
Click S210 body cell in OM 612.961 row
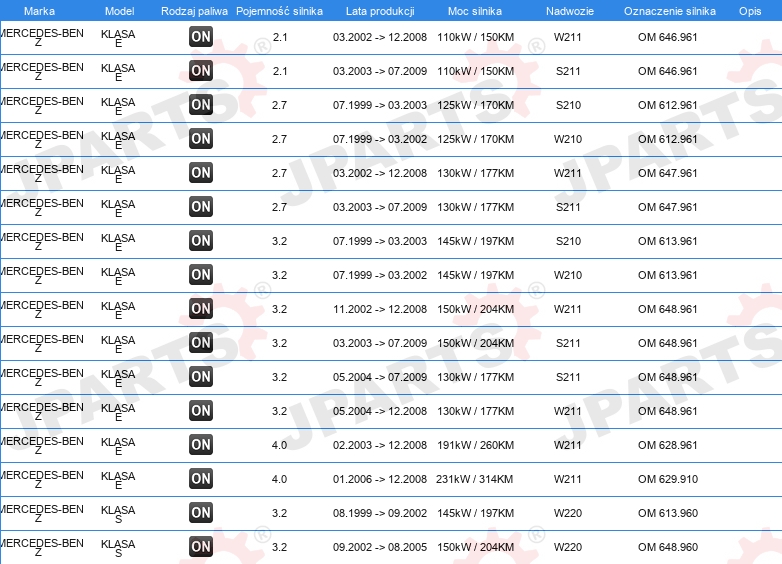(x=568, y=105)
